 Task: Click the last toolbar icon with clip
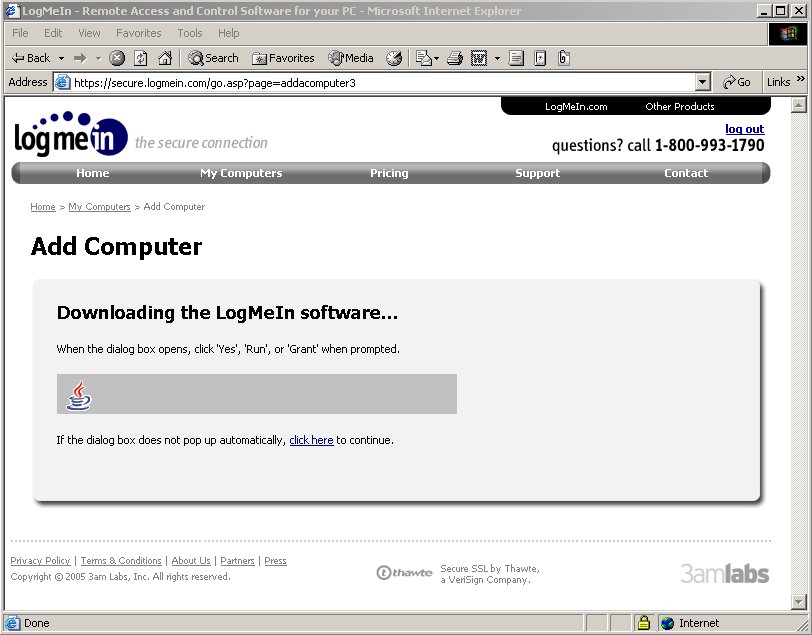click(563, 58)
